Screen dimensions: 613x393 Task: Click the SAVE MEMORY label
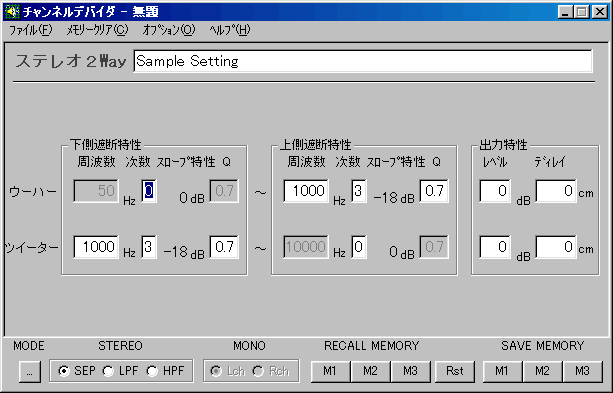[x=543, y=346]
